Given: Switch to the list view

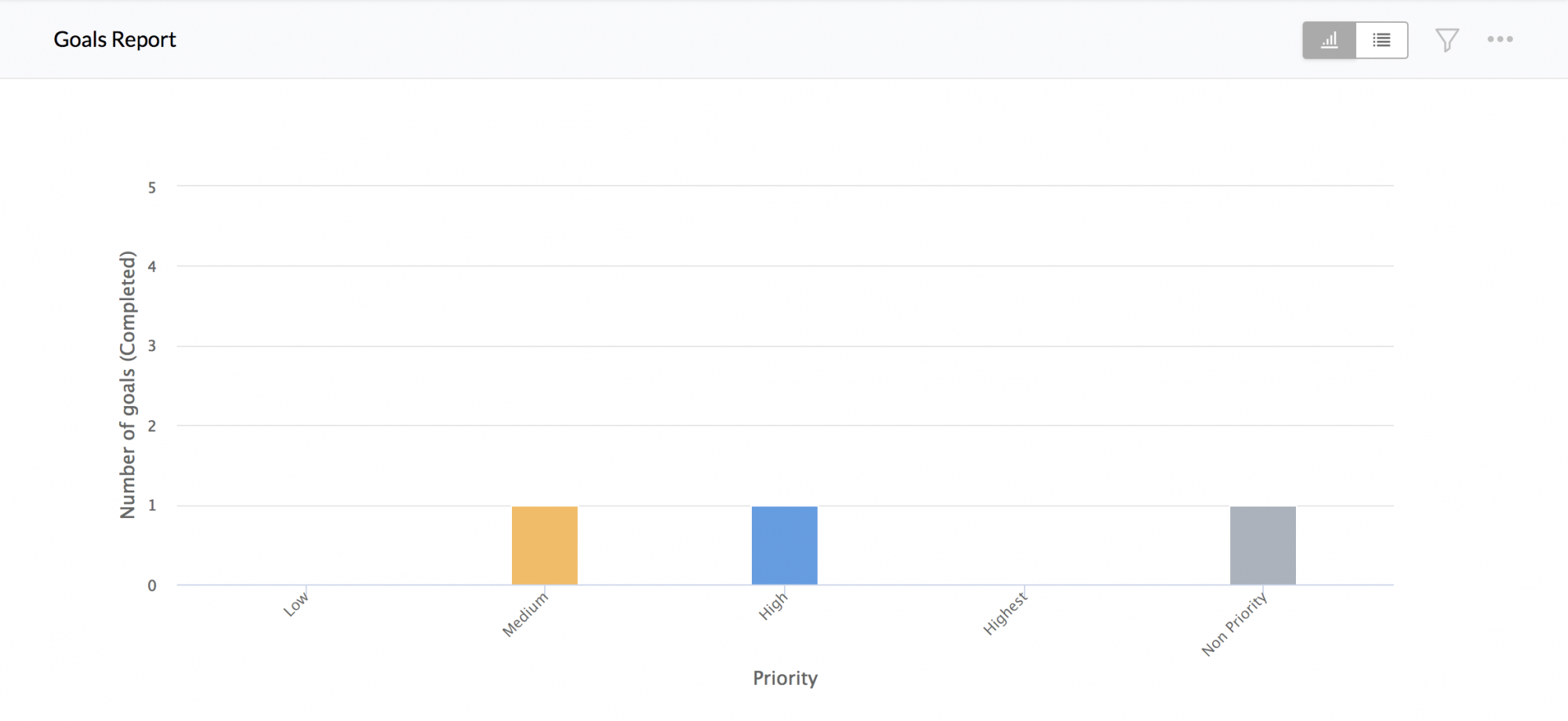Looking at the screenshot, I should [x=1381, y=40].
